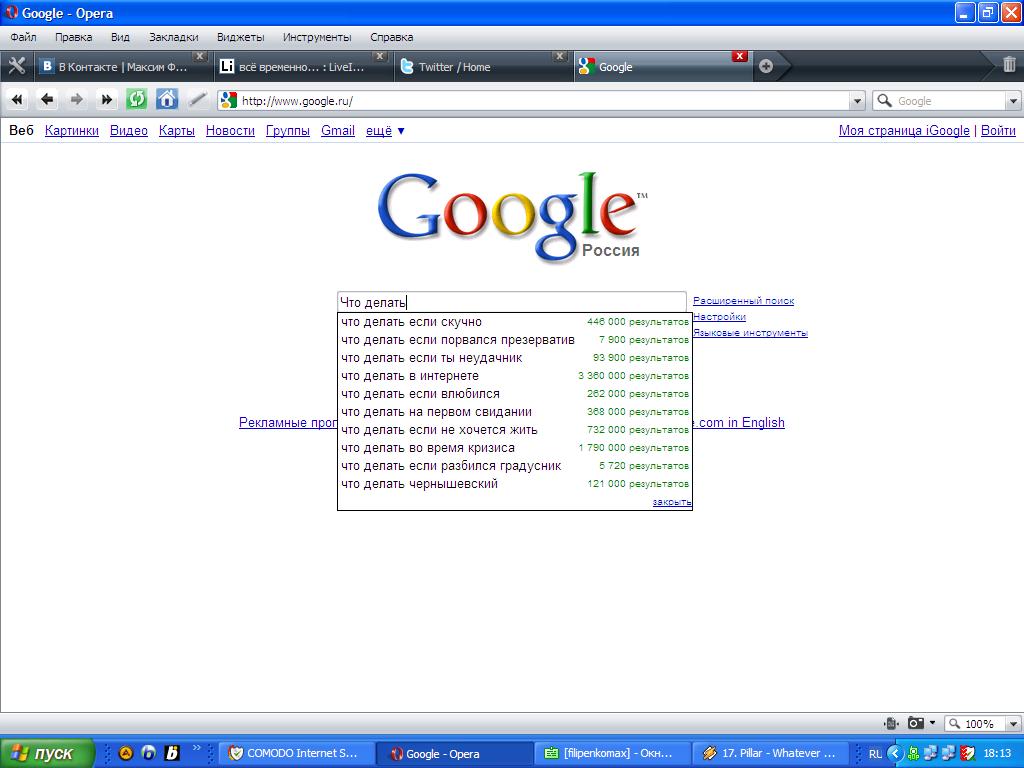Switch to the В Контакте tab
The height and width of the screenshot is (768, 1024).
(x=122, y=67)
